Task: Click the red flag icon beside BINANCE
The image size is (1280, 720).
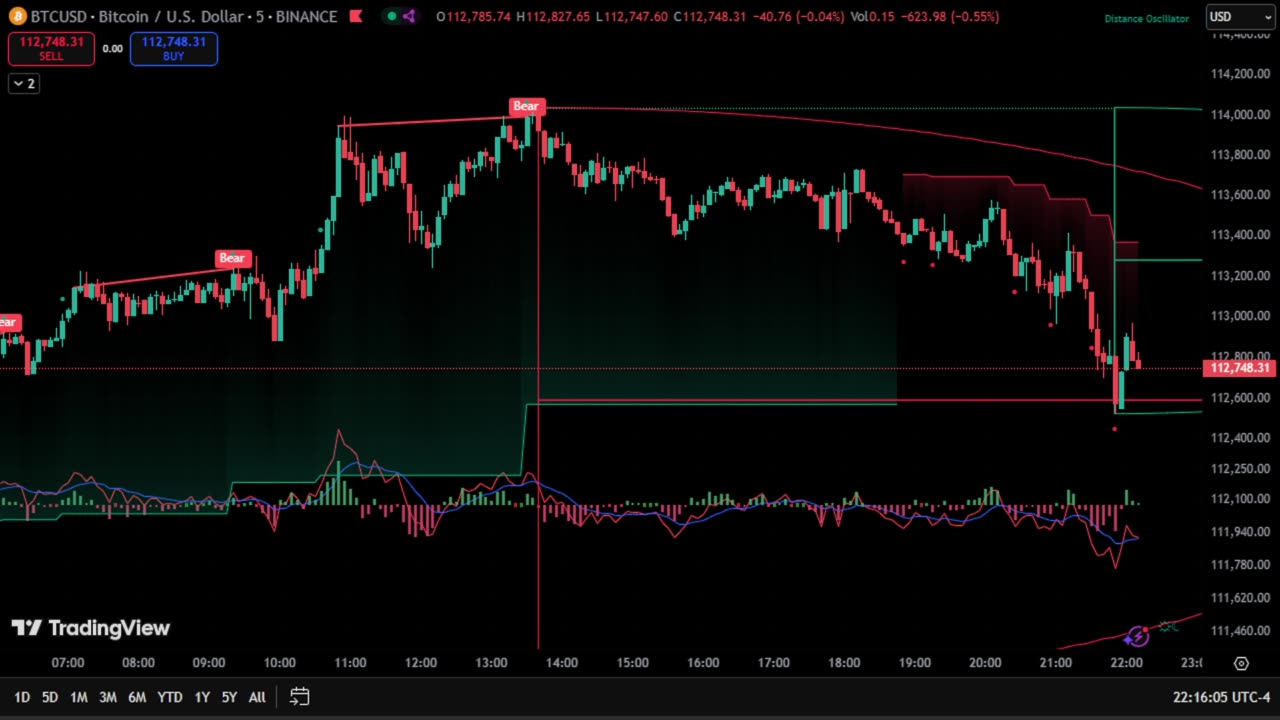Action: tap(355, 17)
